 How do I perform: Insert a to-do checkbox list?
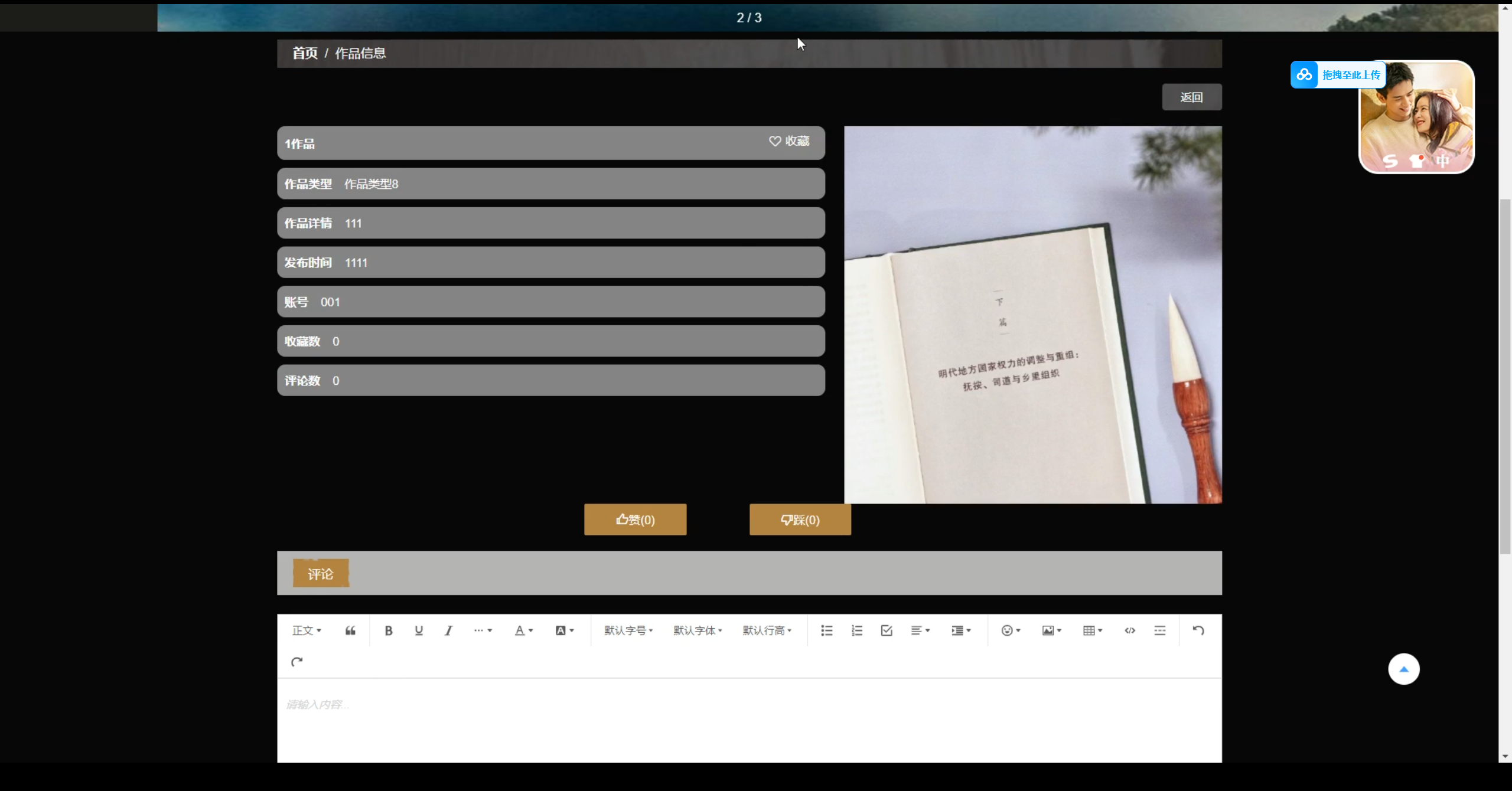(x=886, y=630)
